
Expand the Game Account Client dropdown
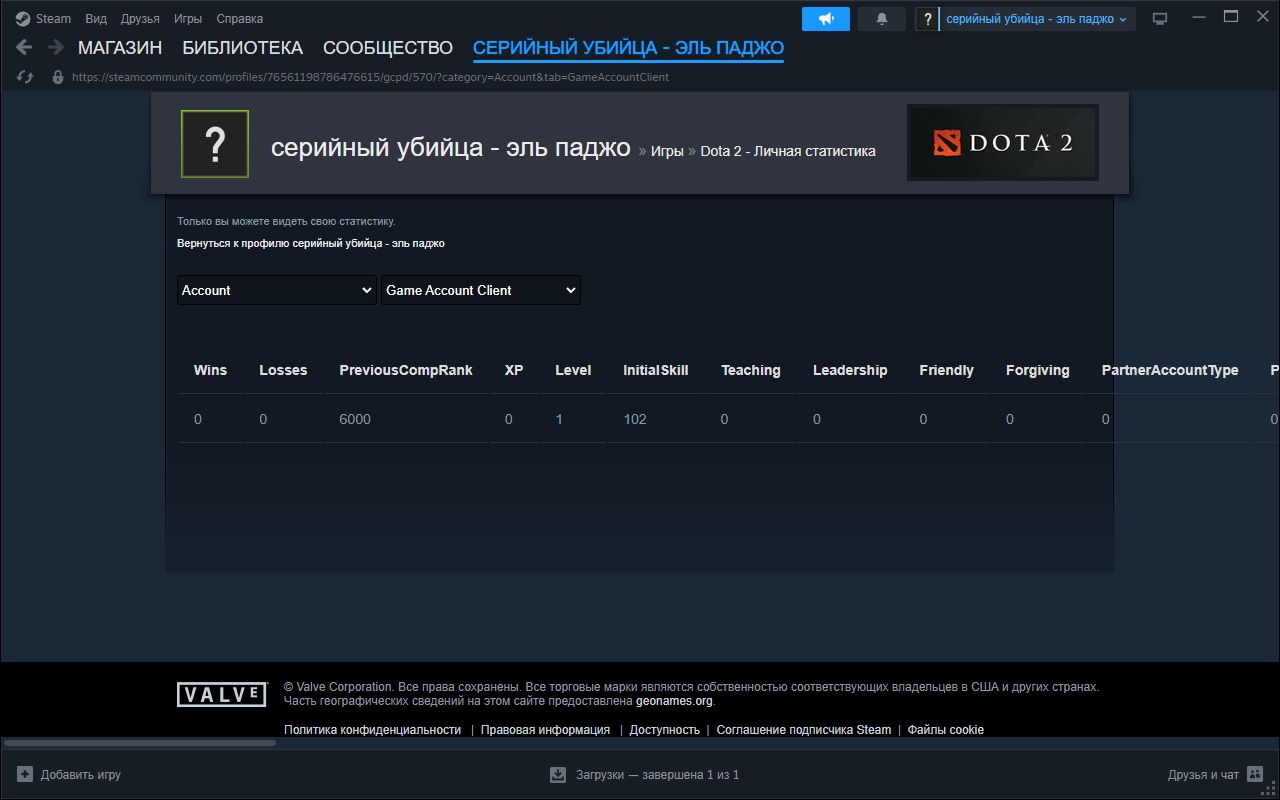(x=480, y=290)
